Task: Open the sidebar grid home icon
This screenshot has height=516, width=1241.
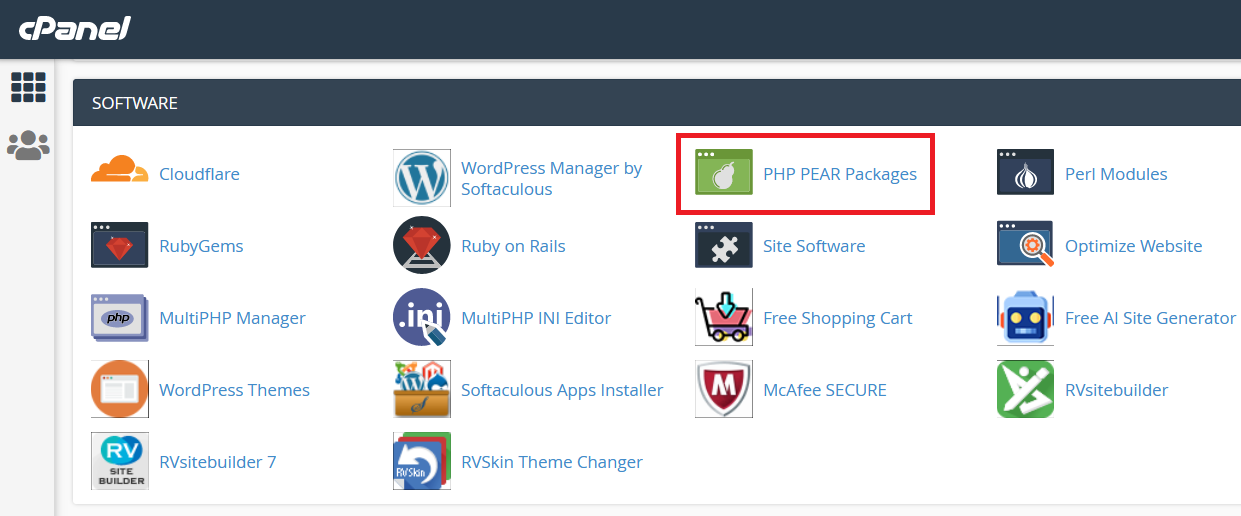Action: 28,87
